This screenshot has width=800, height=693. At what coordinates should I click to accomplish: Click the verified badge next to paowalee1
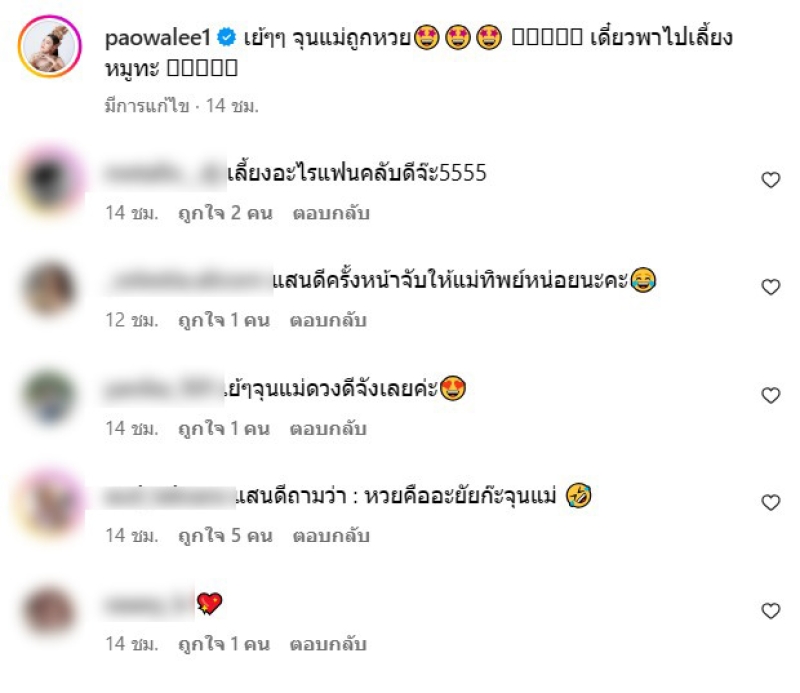pos(226,37)
